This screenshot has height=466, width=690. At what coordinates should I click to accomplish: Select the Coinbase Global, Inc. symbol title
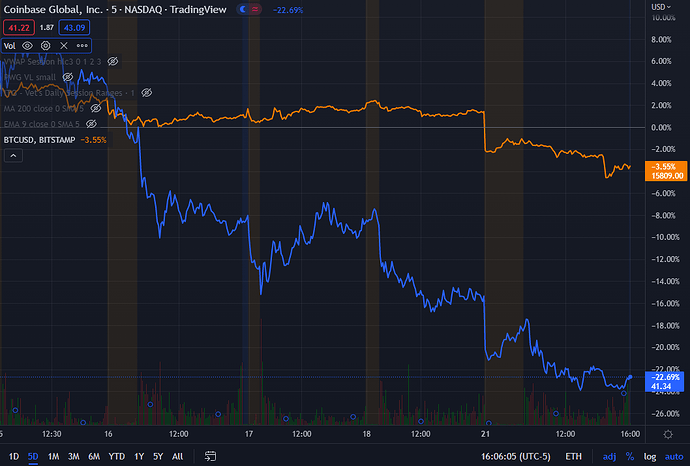click(115, 9)
